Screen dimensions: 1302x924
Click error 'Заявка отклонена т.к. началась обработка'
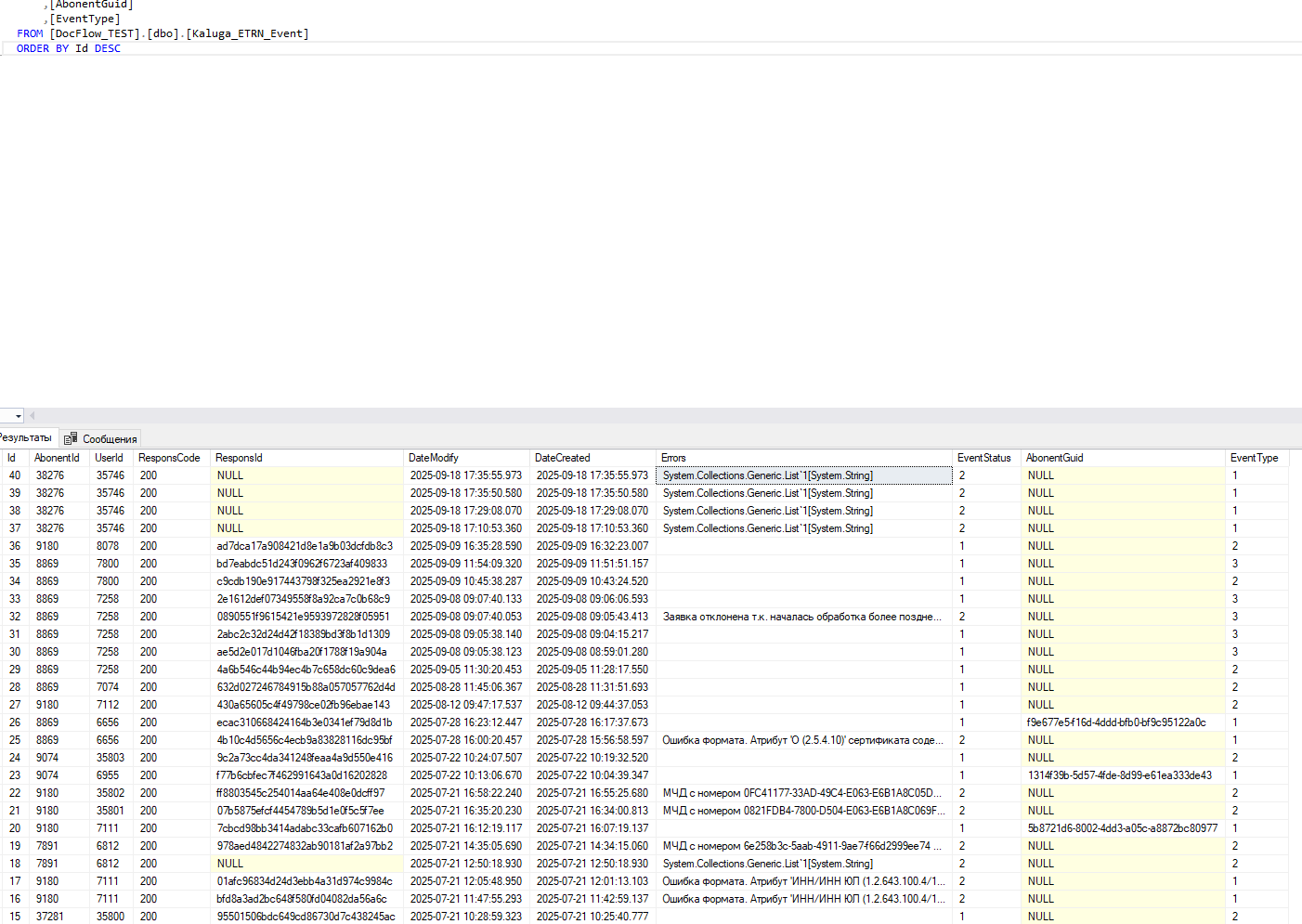click(x=804, y=617)
